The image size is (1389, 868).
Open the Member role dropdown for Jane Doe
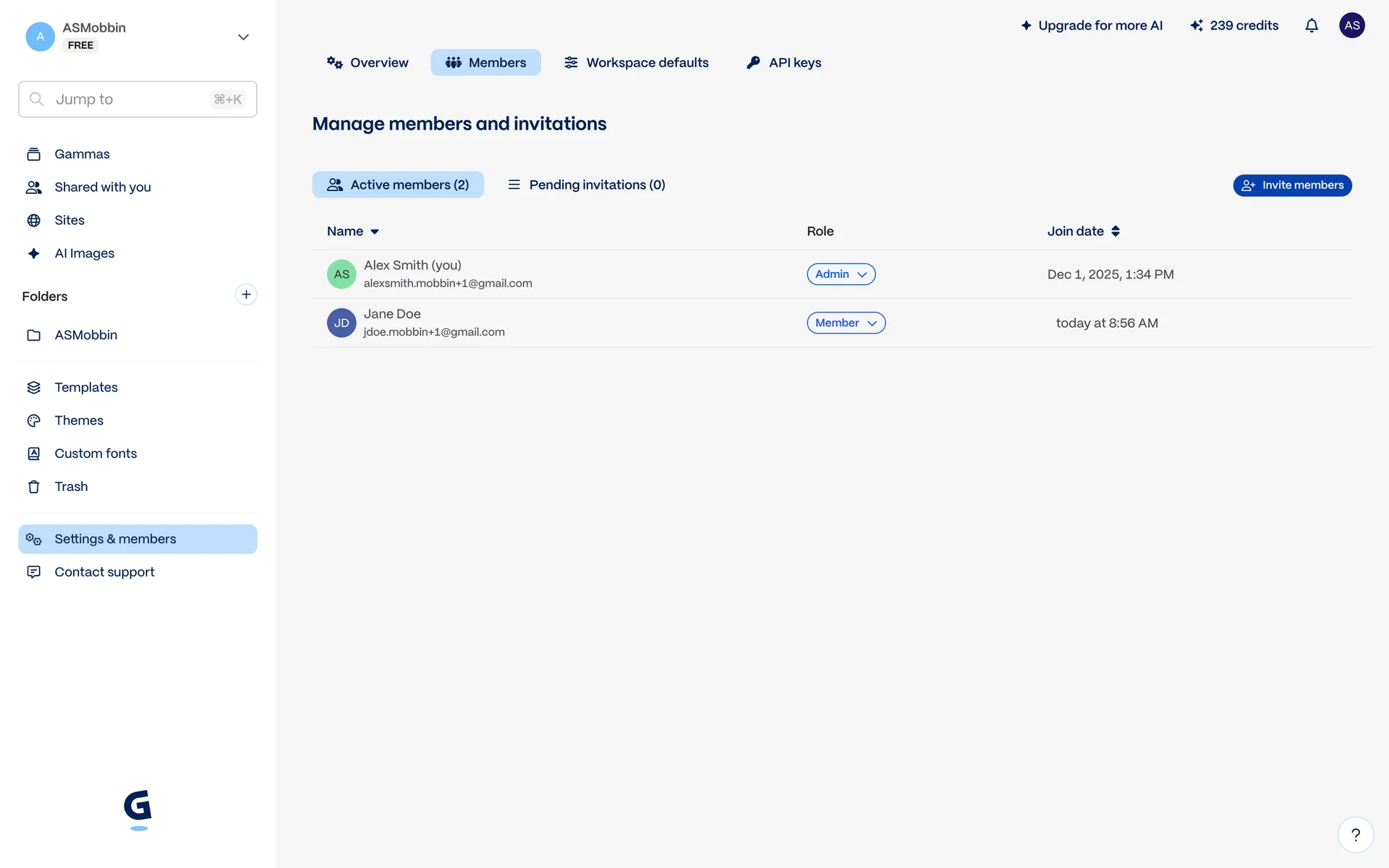846,323
